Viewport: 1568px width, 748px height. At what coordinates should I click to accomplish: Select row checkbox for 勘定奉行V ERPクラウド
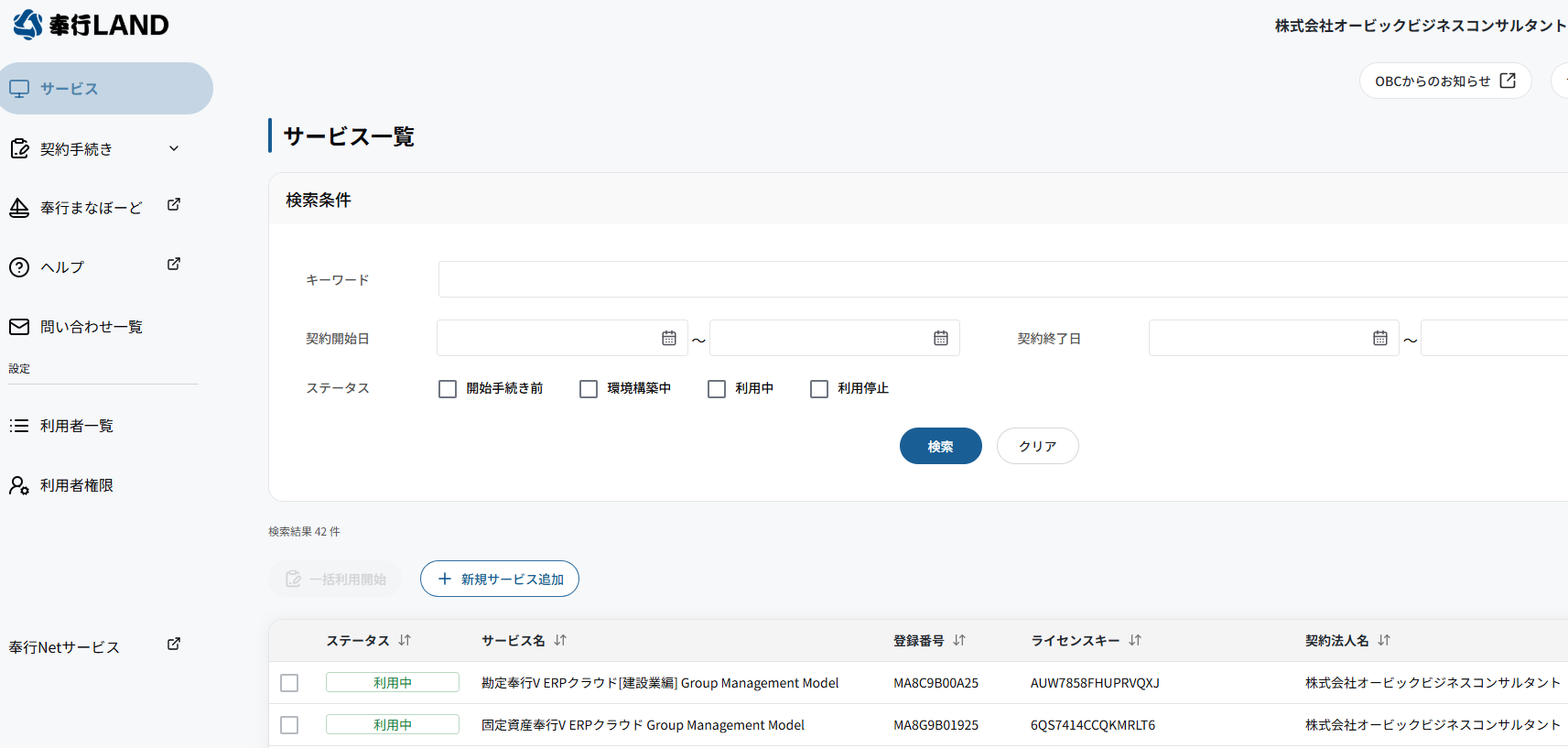pyautogui.click(x=289, y=683)
